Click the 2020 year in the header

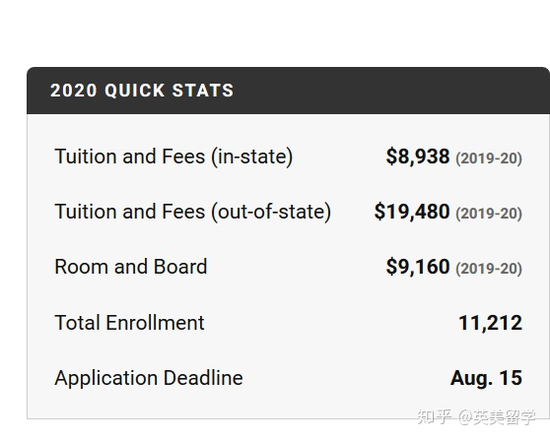73,90
